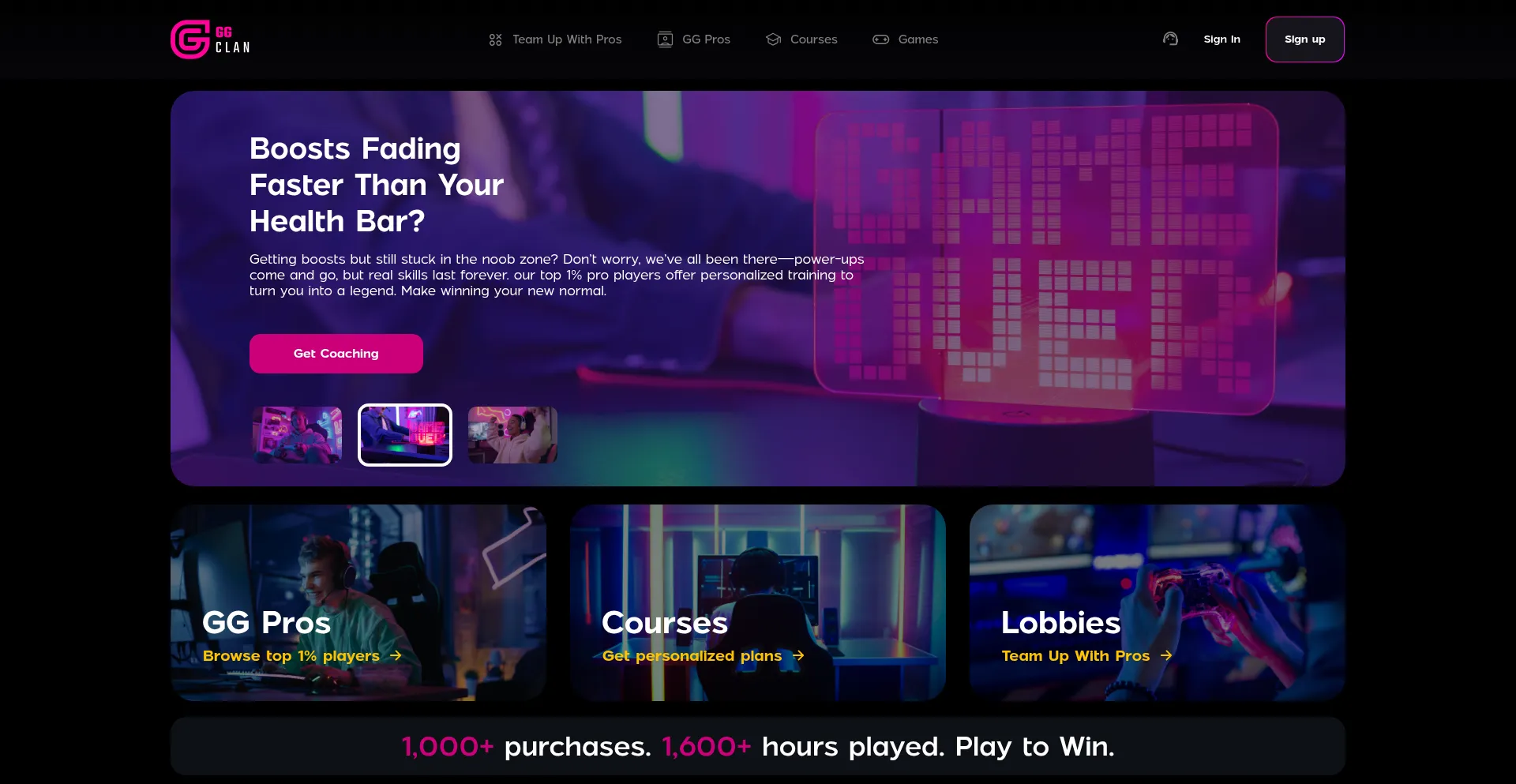
Task: Open GG Pros nav text
Action: [706, 39]
